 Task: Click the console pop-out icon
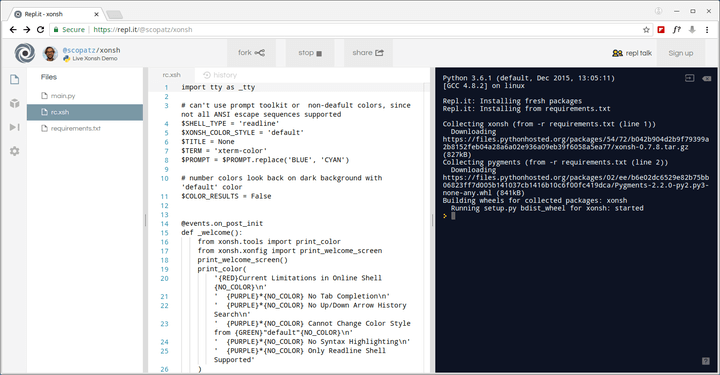690,78
